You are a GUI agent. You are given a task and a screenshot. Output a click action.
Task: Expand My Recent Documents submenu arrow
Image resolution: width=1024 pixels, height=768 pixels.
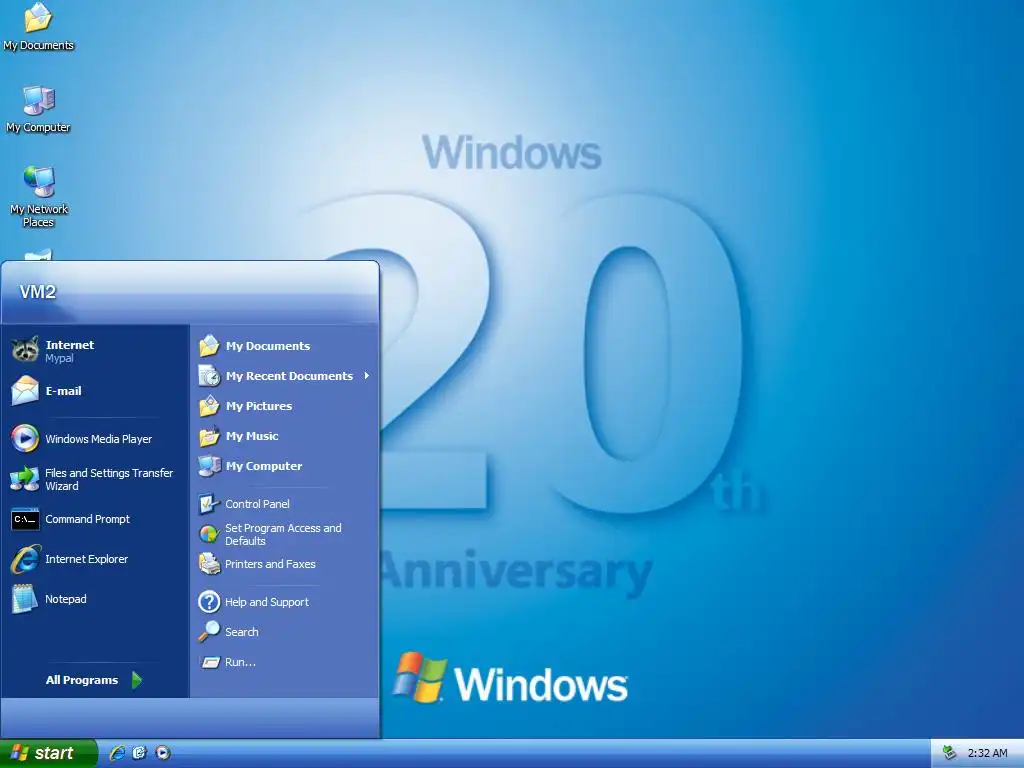point(367,376)
